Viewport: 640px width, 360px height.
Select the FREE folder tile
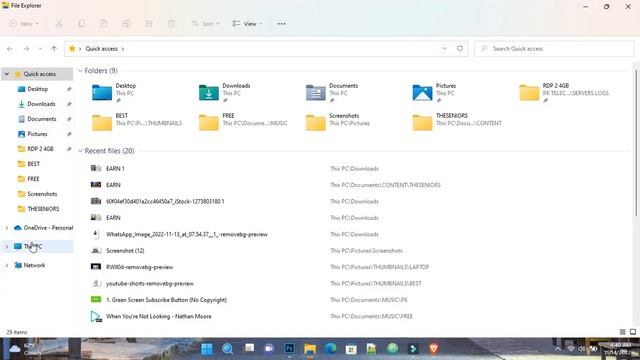click(243, 122)
